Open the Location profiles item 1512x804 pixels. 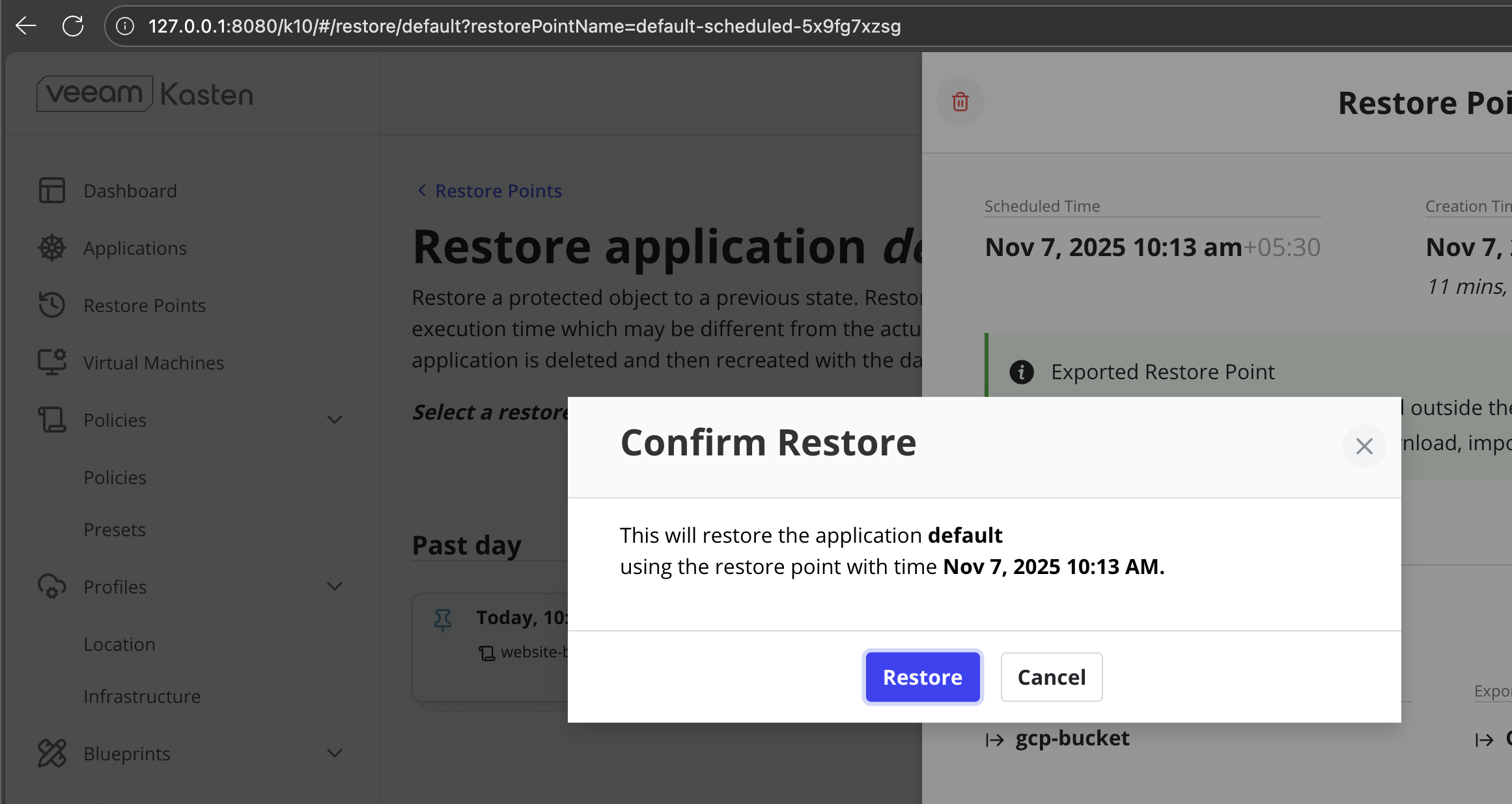(x=119, y=644)
